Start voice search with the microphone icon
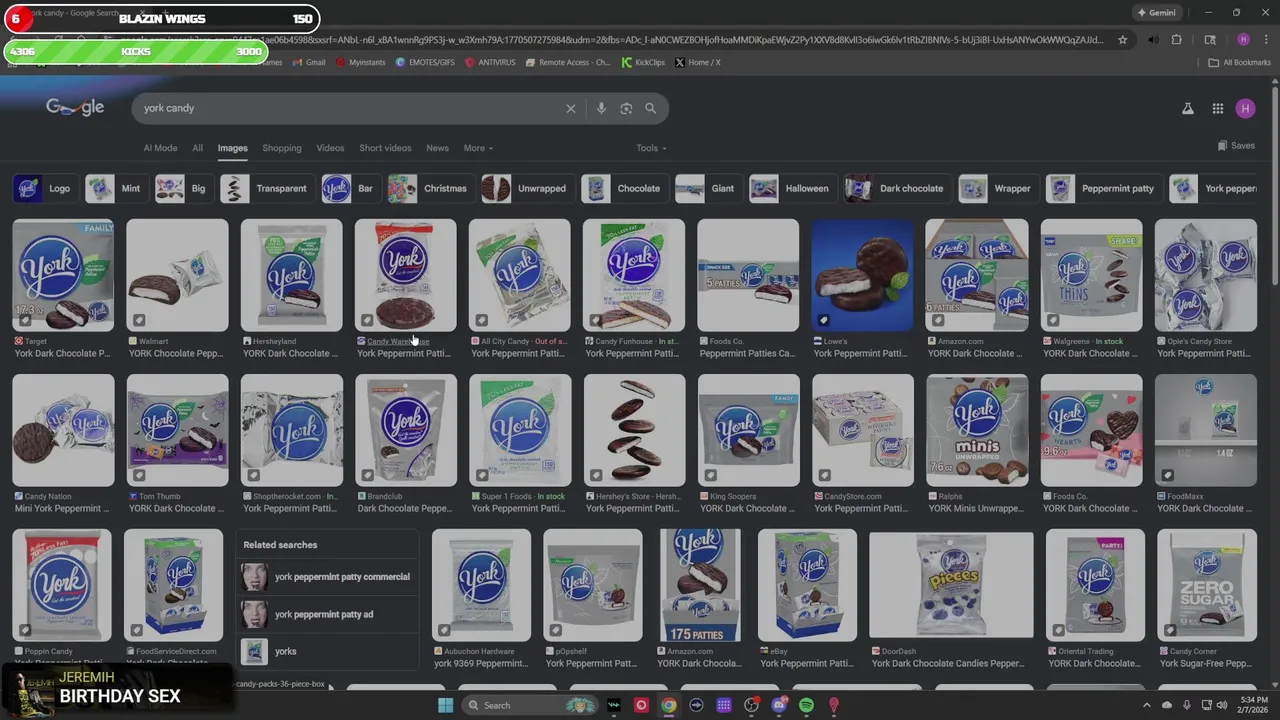1280x720 pixels. 601,108
